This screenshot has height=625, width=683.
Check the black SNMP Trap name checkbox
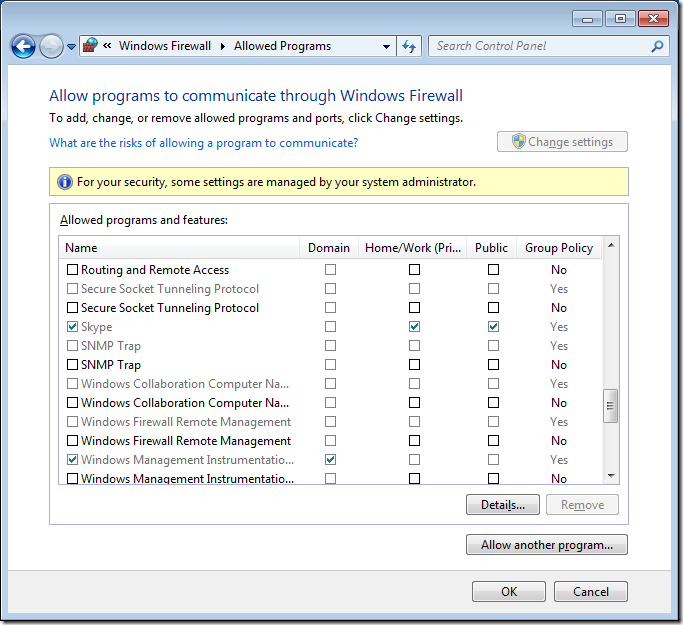(72, 365)
